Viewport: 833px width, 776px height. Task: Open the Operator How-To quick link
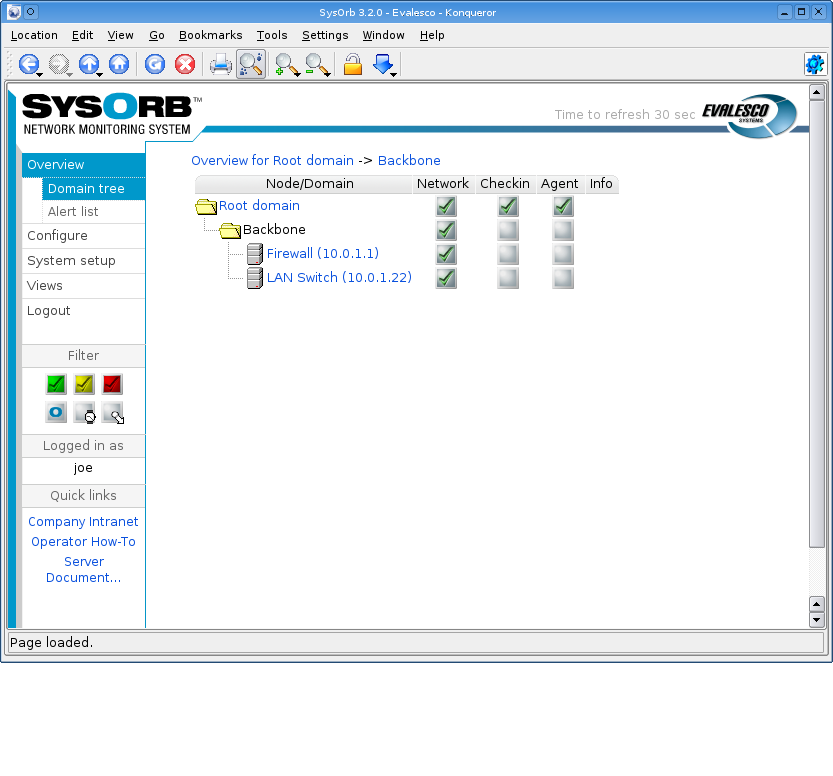point(83,542)
